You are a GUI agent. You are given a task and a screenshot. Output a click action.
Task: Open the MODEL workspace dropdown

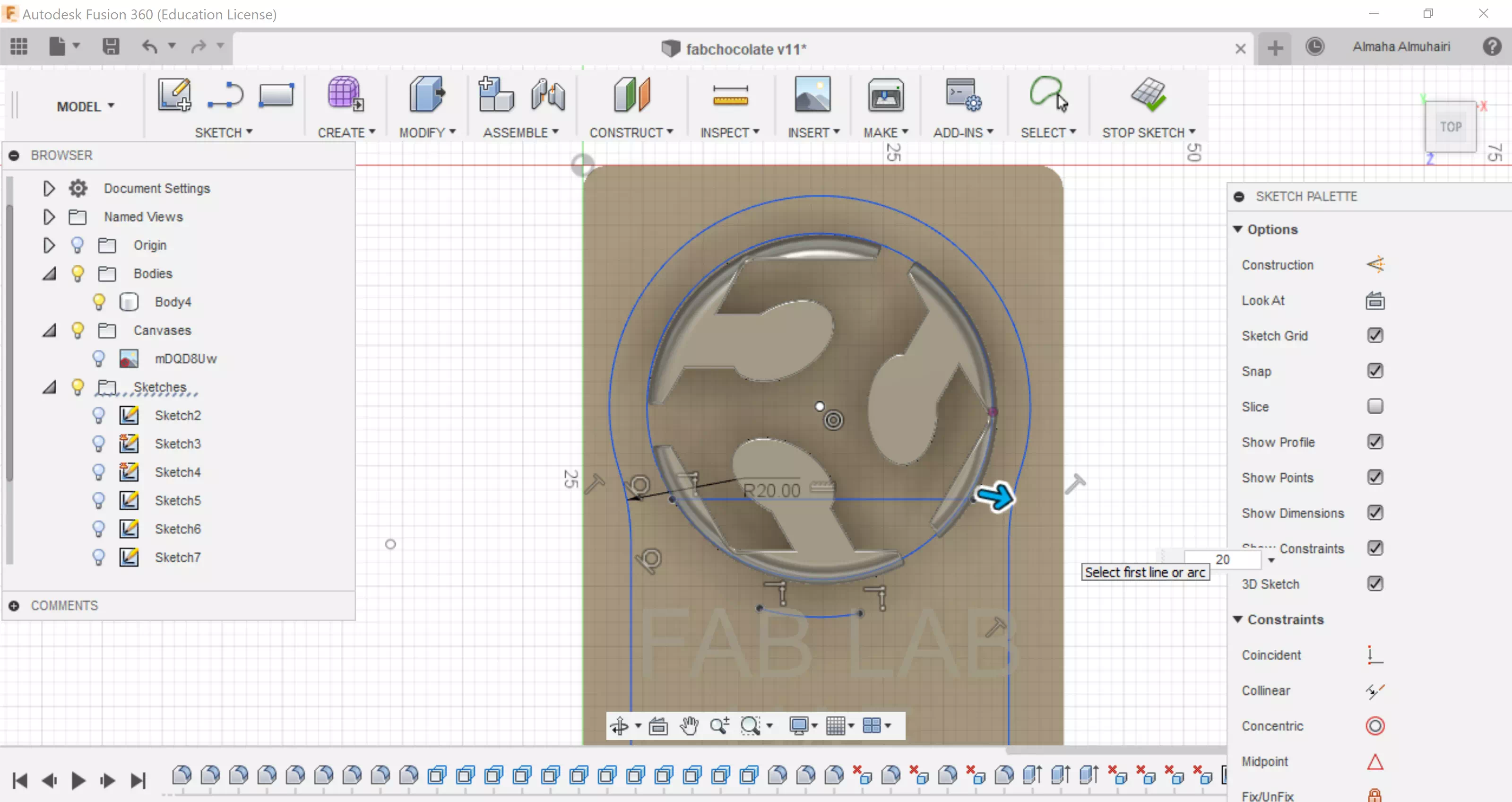tap(85, 106)
